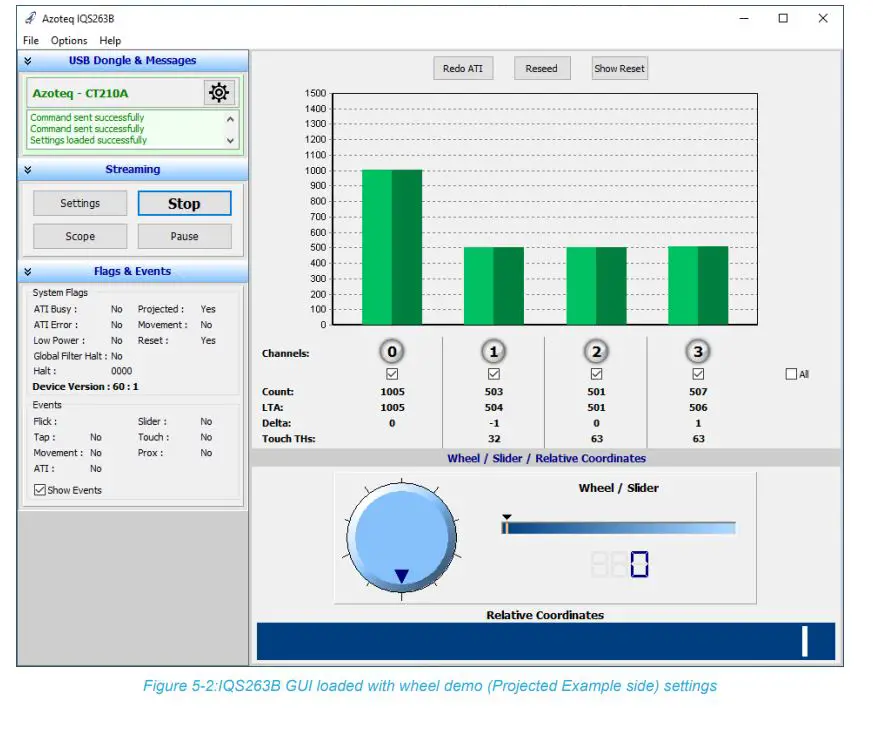Viewport: 873px width, 729px height.
Task: Click the Azoteq app icon in title bar
Action: [x=33, y=17]
